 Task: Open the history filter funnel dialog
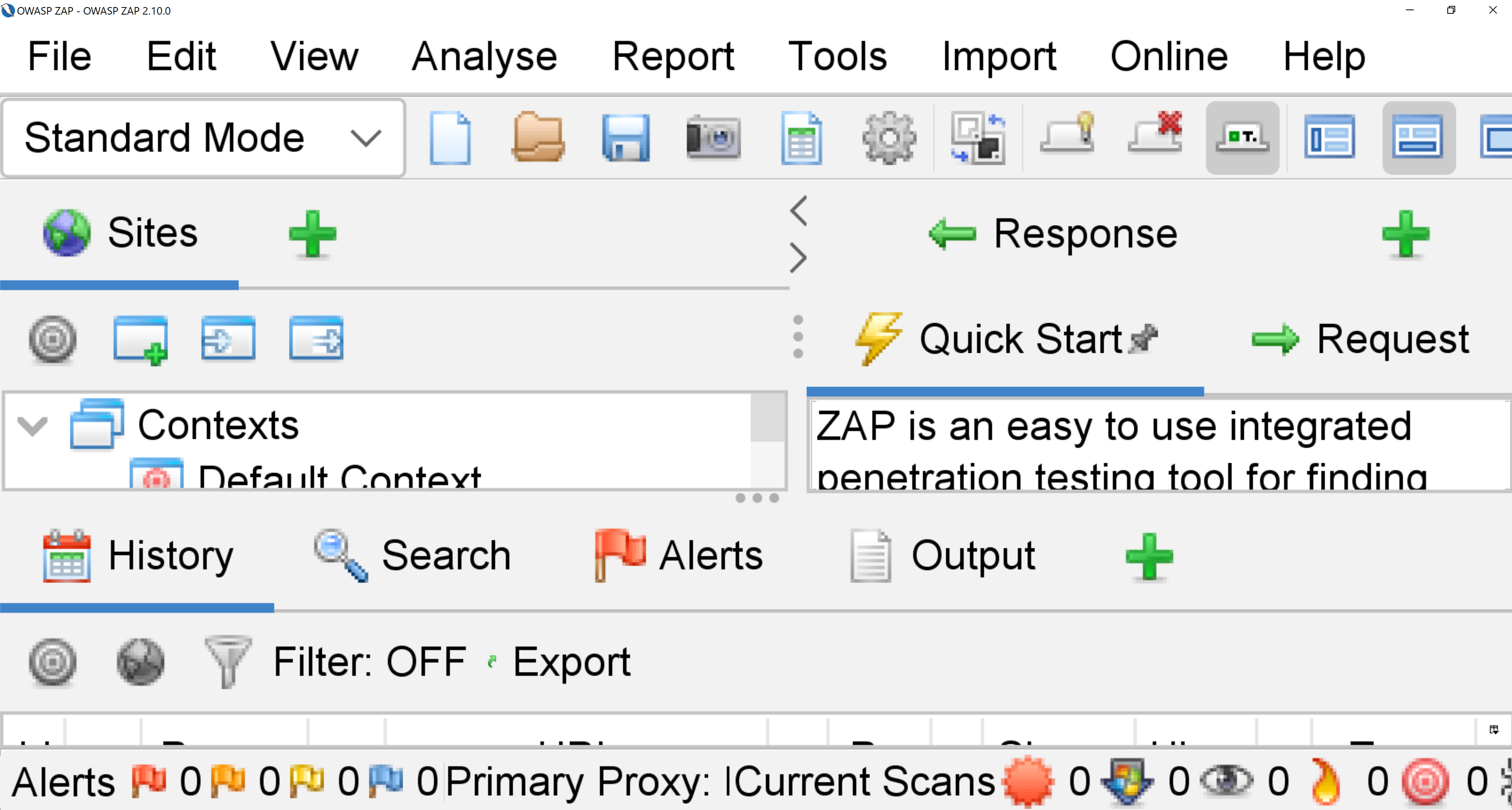coord(228,662)
